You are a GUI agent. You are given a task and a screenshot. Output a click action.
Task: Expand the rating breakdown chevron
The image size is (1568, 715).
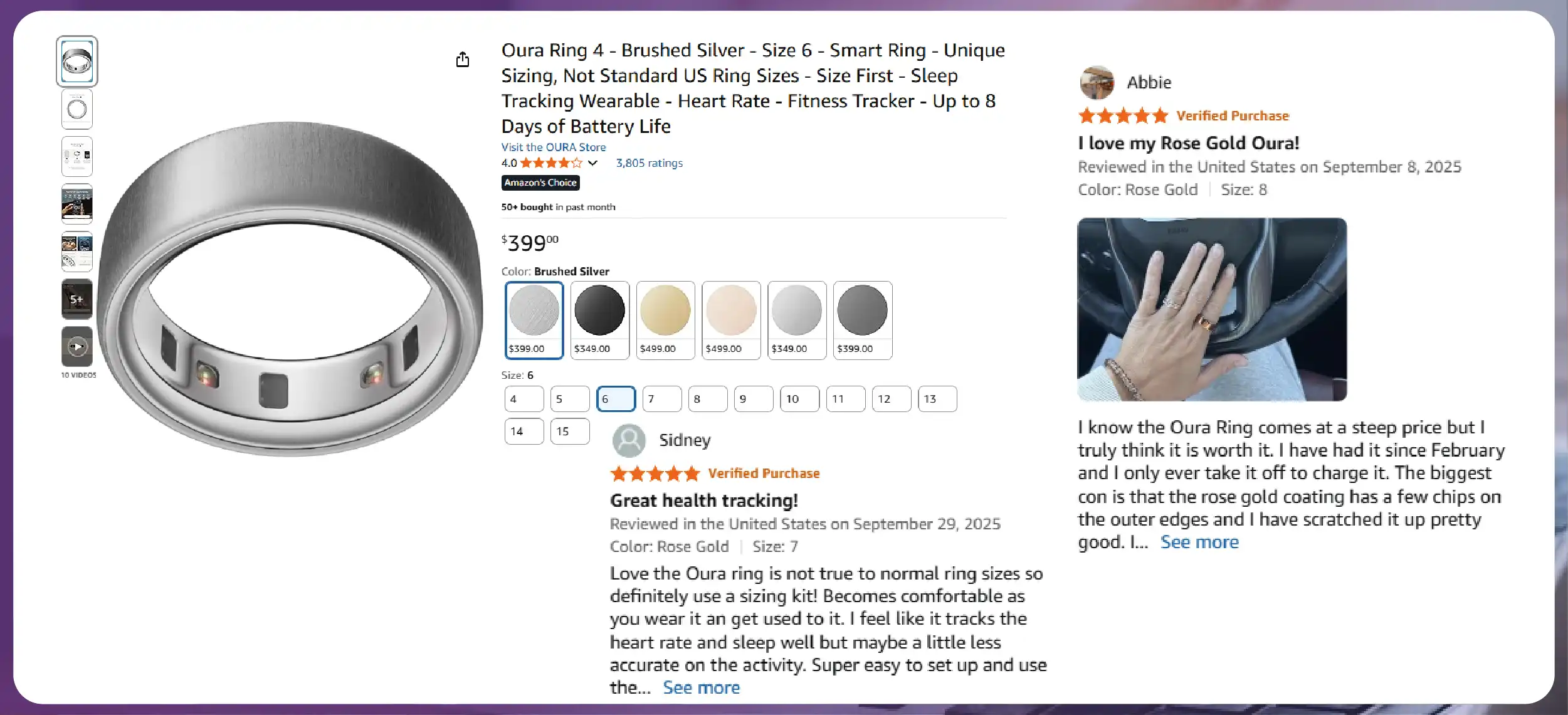click(592, 163)
